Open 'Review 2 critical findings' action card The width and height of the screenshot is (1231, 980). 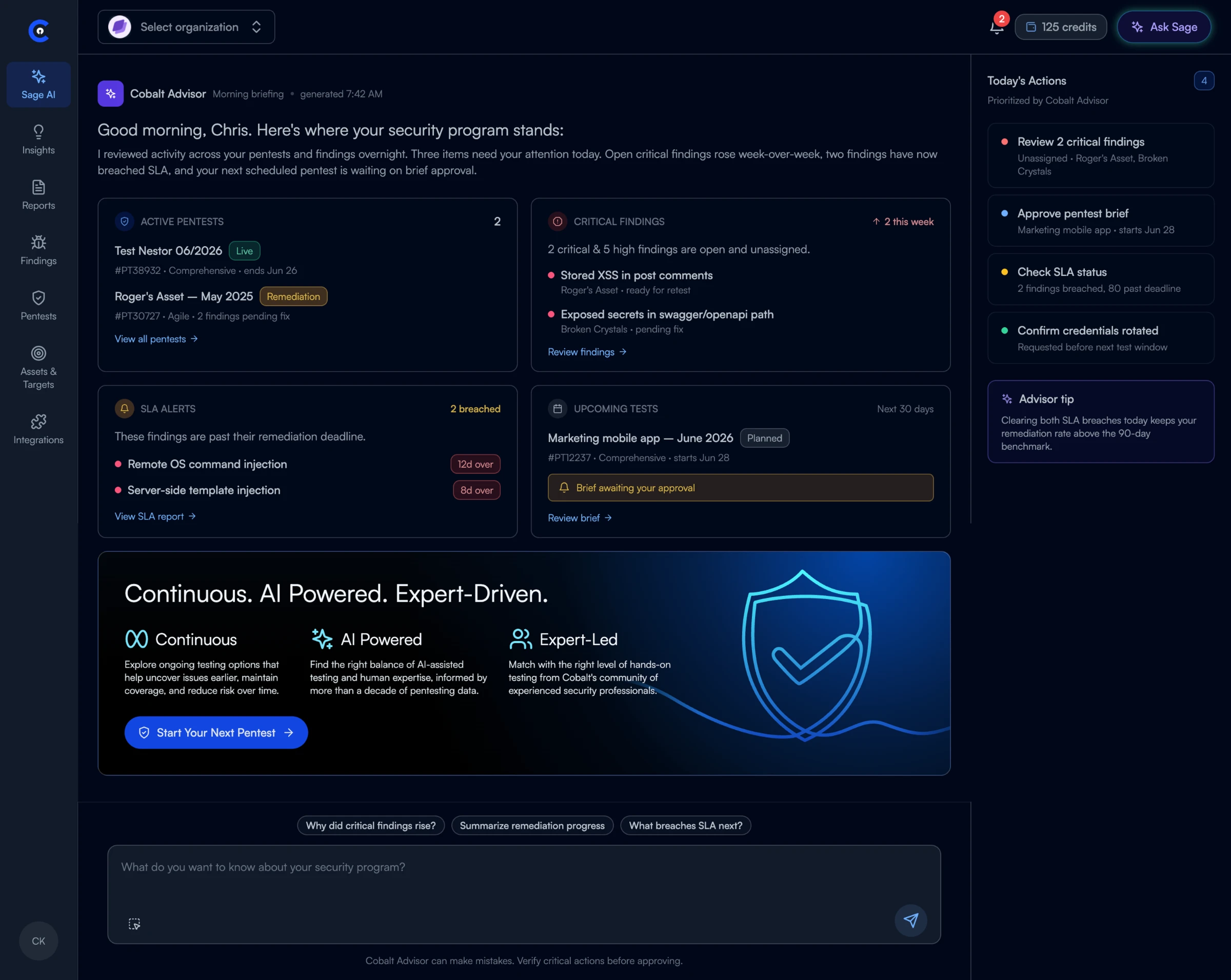[x=1100, y=156]
